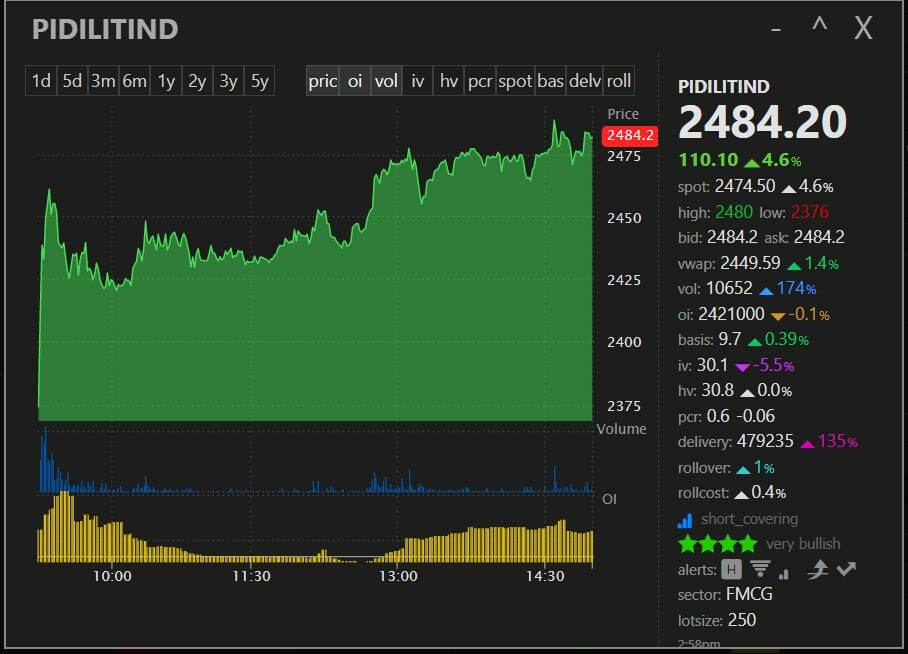Click the 10:00 time axis label

(112, 576)
